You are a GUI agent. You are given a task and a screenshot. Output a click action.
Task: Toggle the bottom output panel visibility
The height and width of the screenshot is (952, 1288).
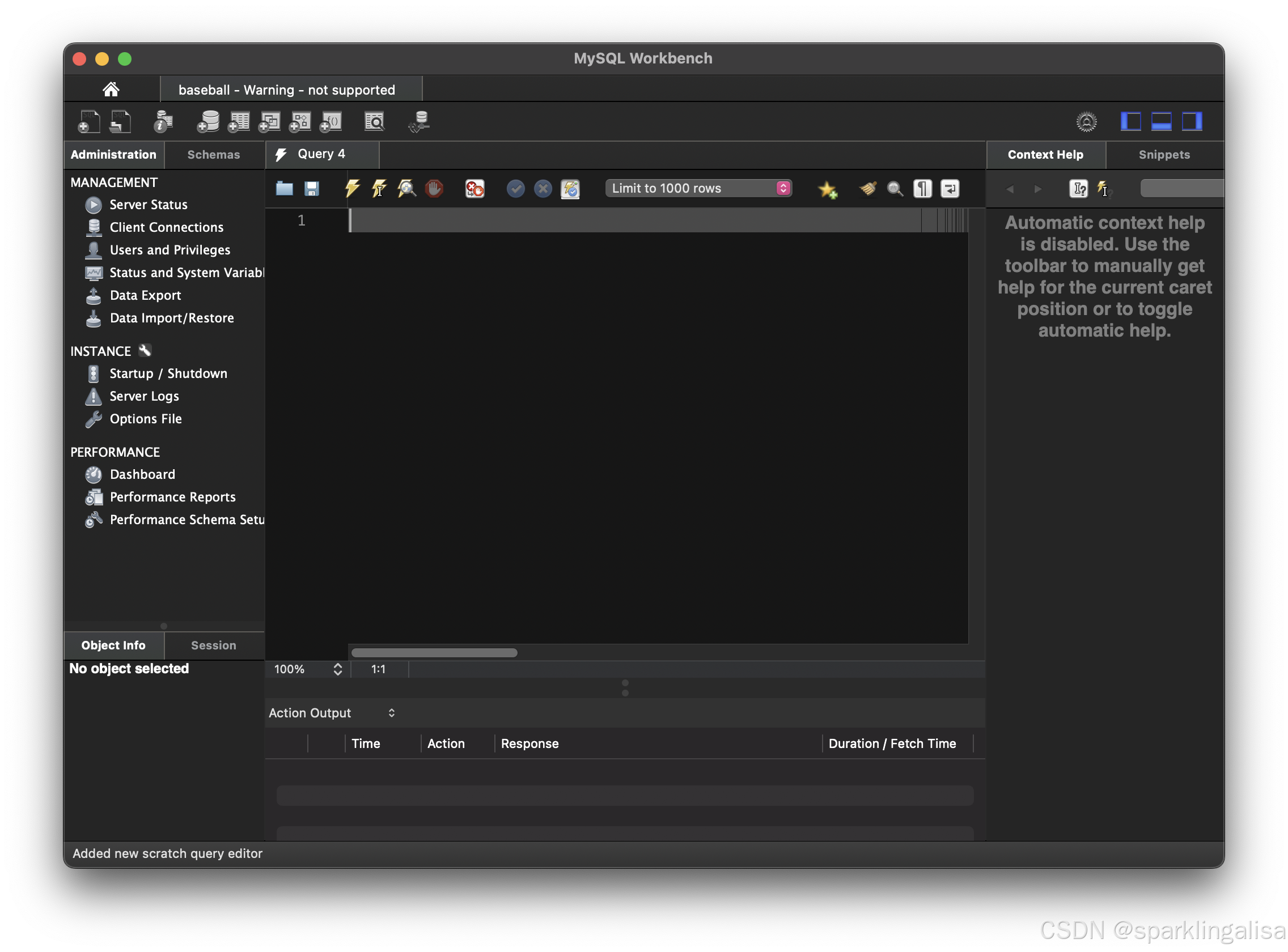pyautogui.click(x=1160, y=122)
